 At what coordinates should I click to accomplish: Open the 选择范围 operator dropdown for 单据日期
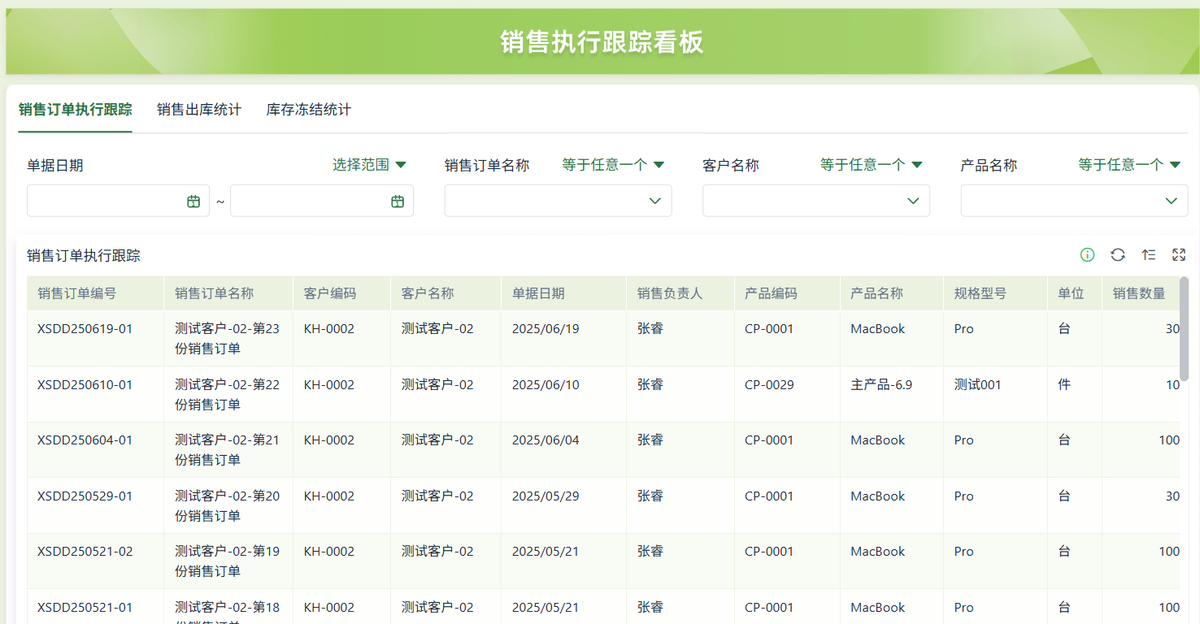(369, 165)
